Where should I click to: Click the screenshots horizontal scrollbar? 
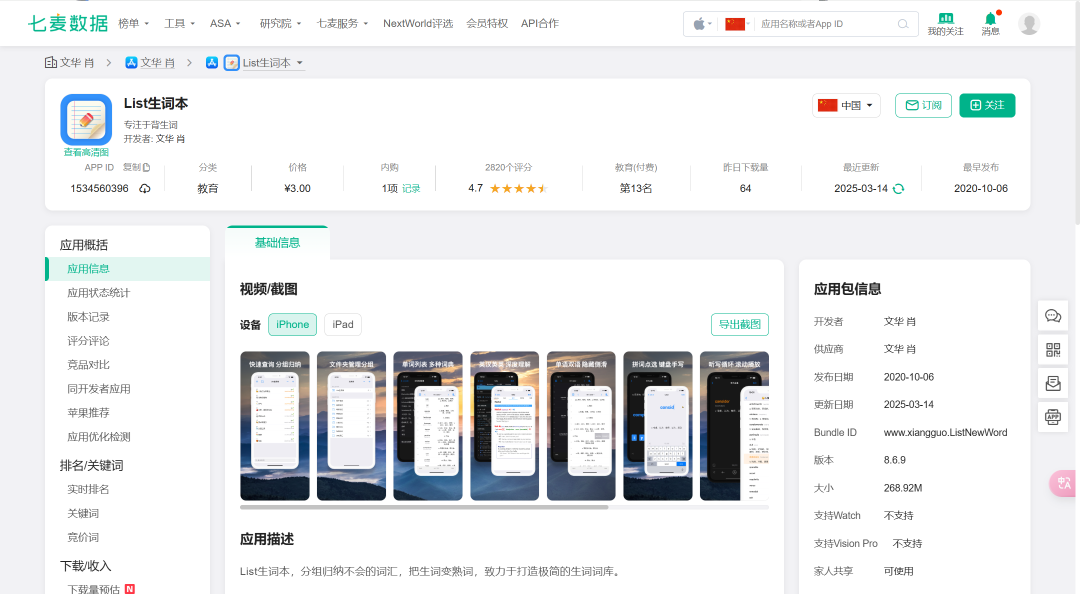coord(424,507)
